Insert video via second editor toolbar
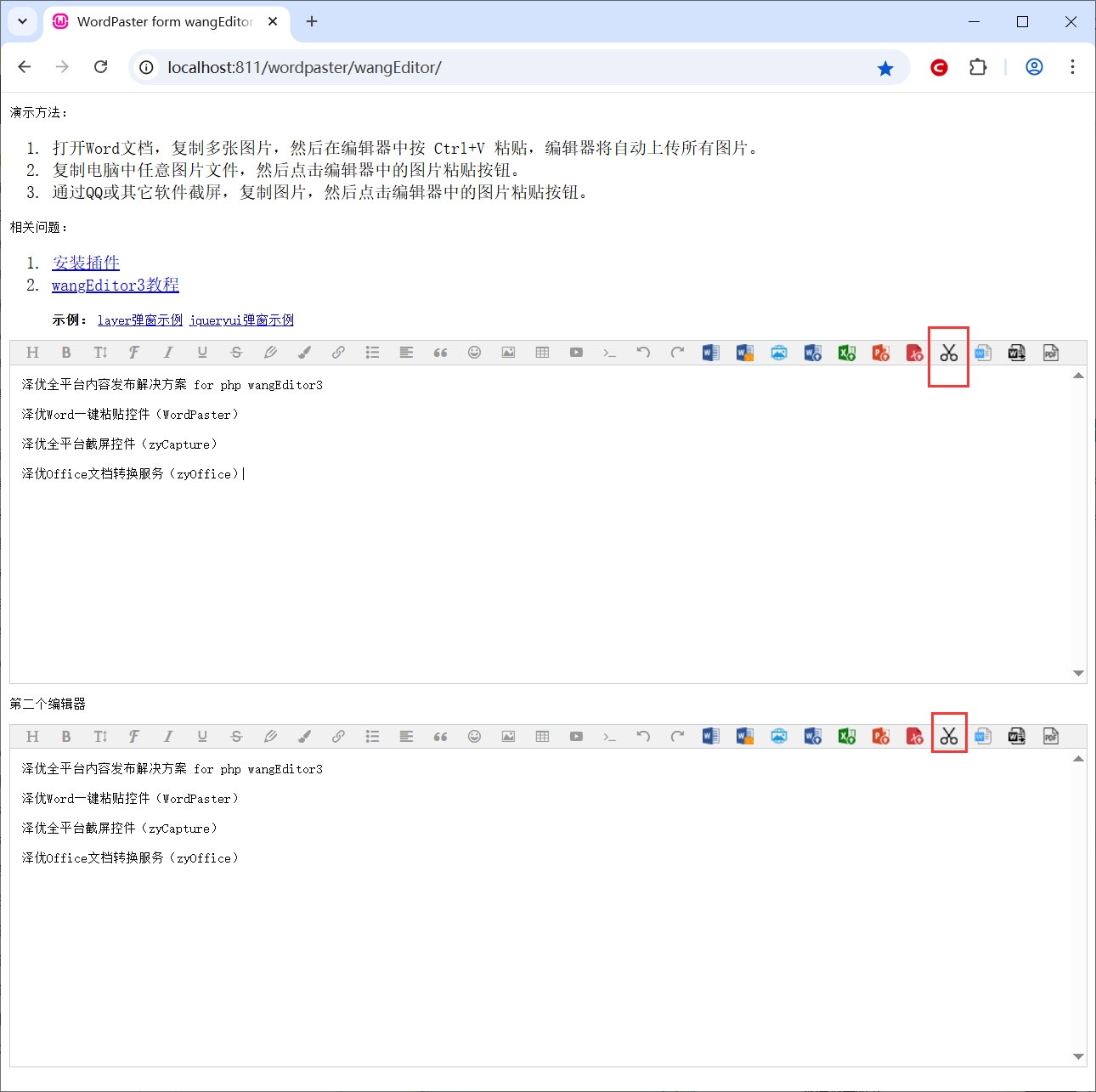Viewport: 1096px width, 1092px height. 576,737
